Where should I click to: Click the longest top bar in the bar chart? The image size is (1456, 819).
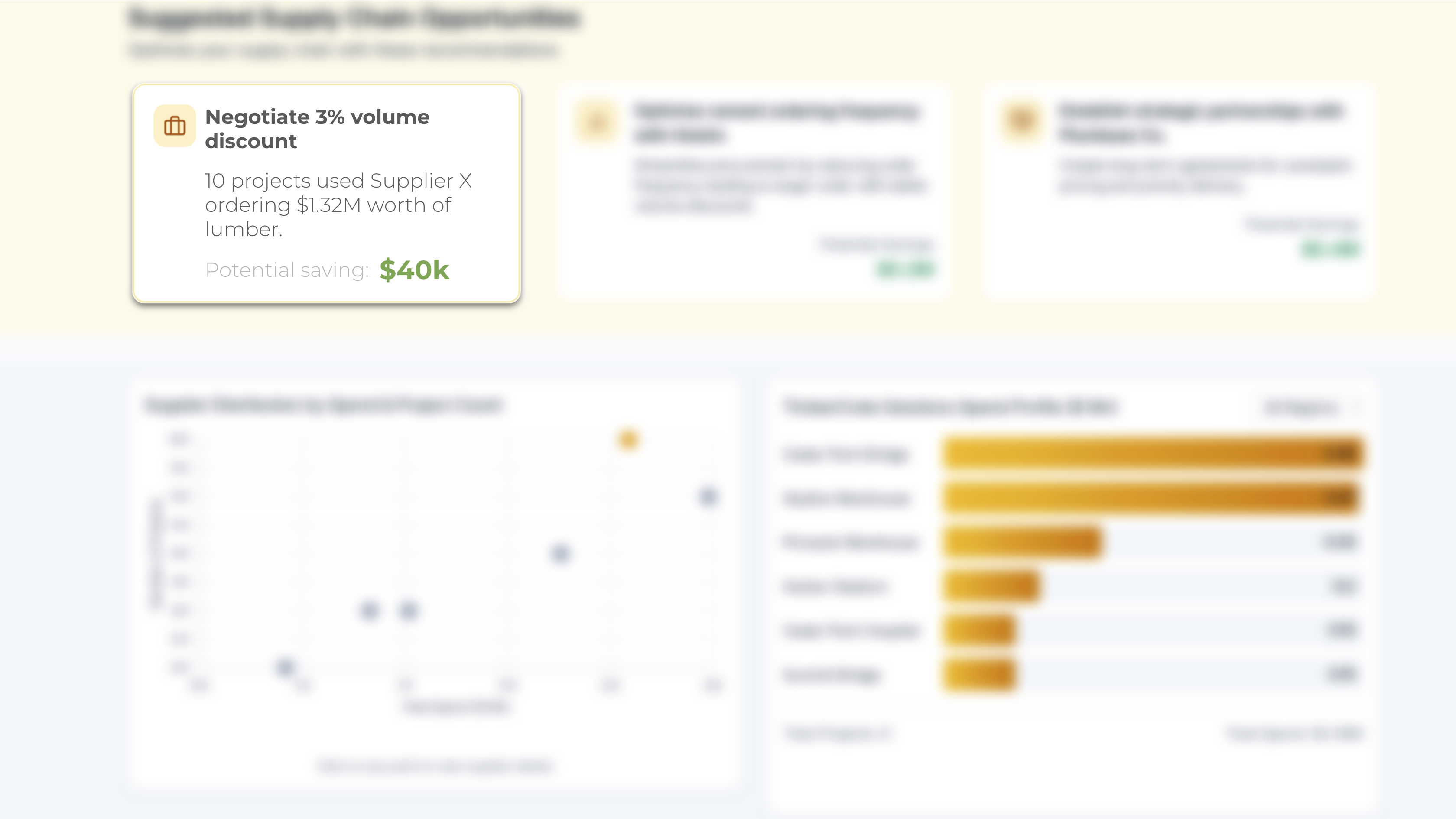1153,453
